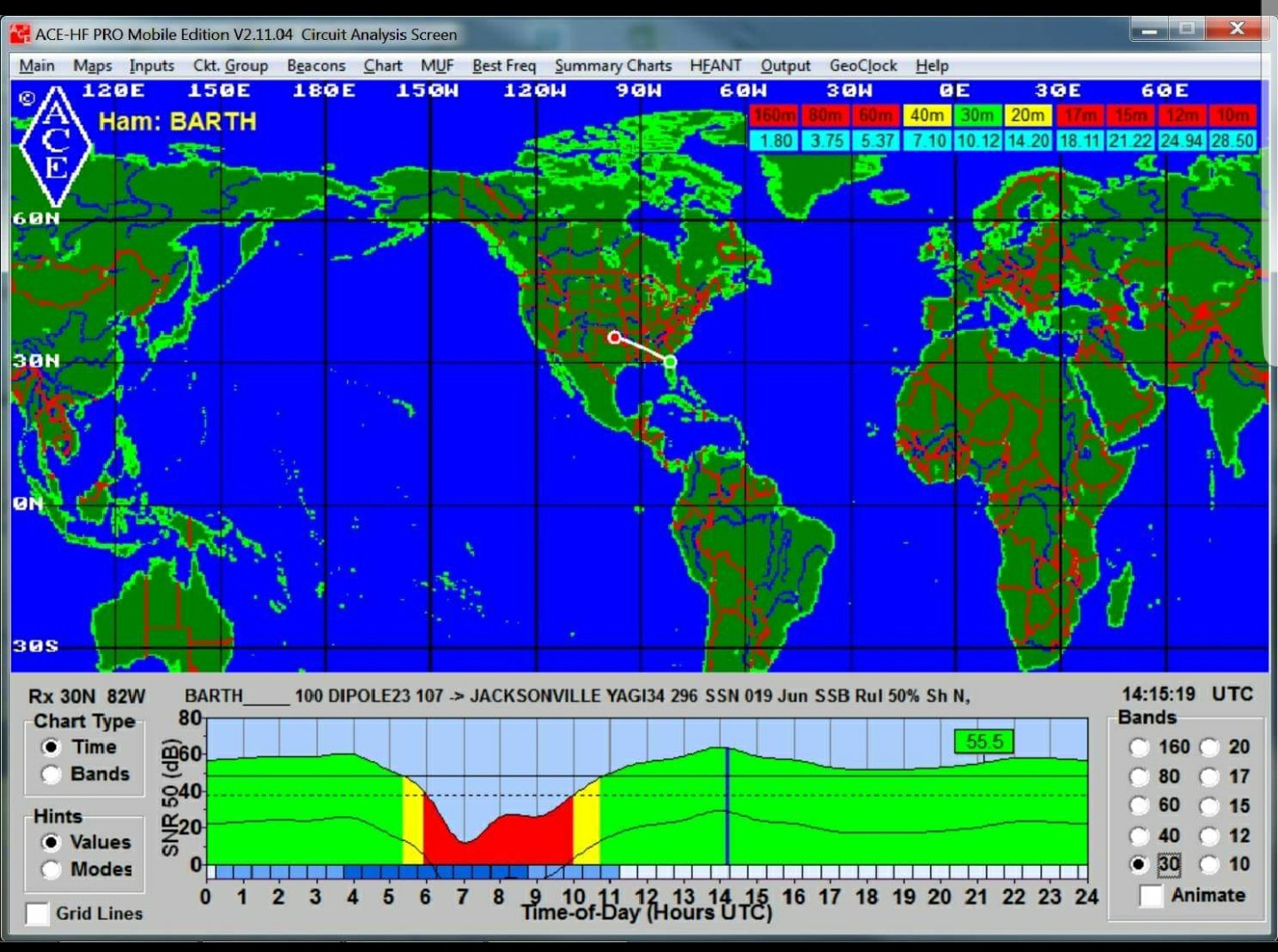The width and height of the screenshot is (1278, 952).
Task: Open the Chart menu
Action: pyautogui.click(x=383, y=66)
